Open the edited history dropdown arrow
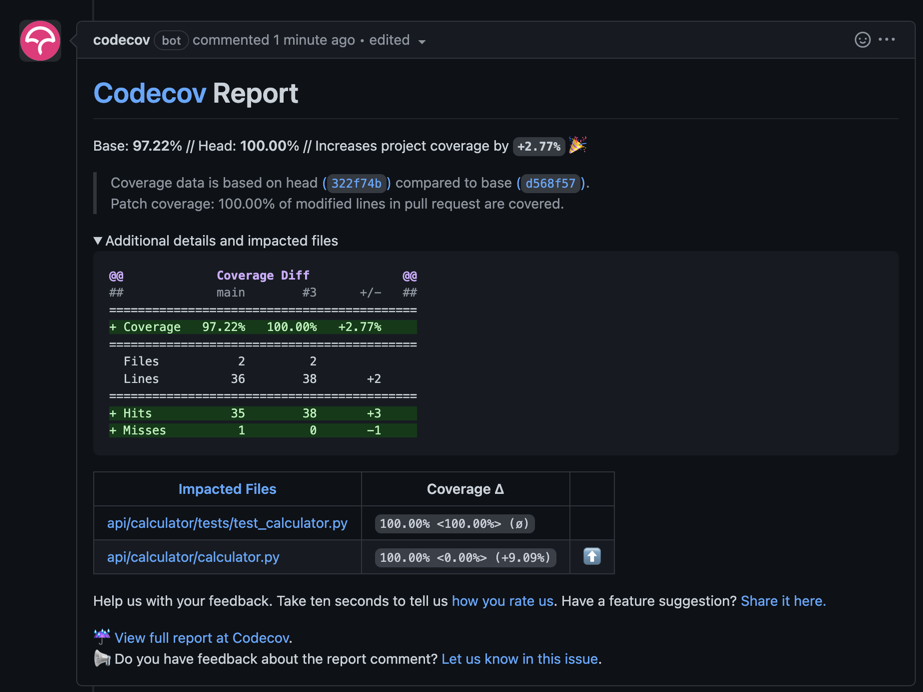The image size is (923, 692). (x=421, y=41)
